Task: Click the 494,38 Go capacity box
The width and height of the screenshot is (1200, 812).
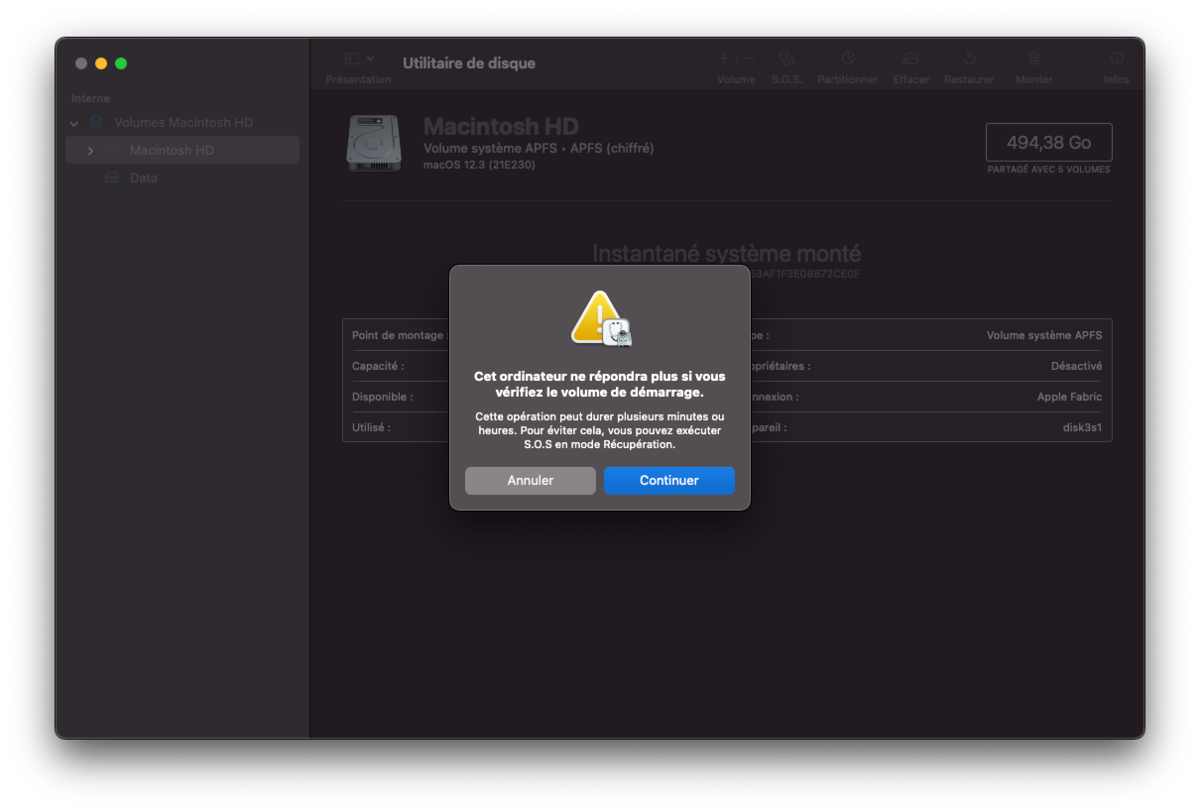Action: [x=1049, y=142]
